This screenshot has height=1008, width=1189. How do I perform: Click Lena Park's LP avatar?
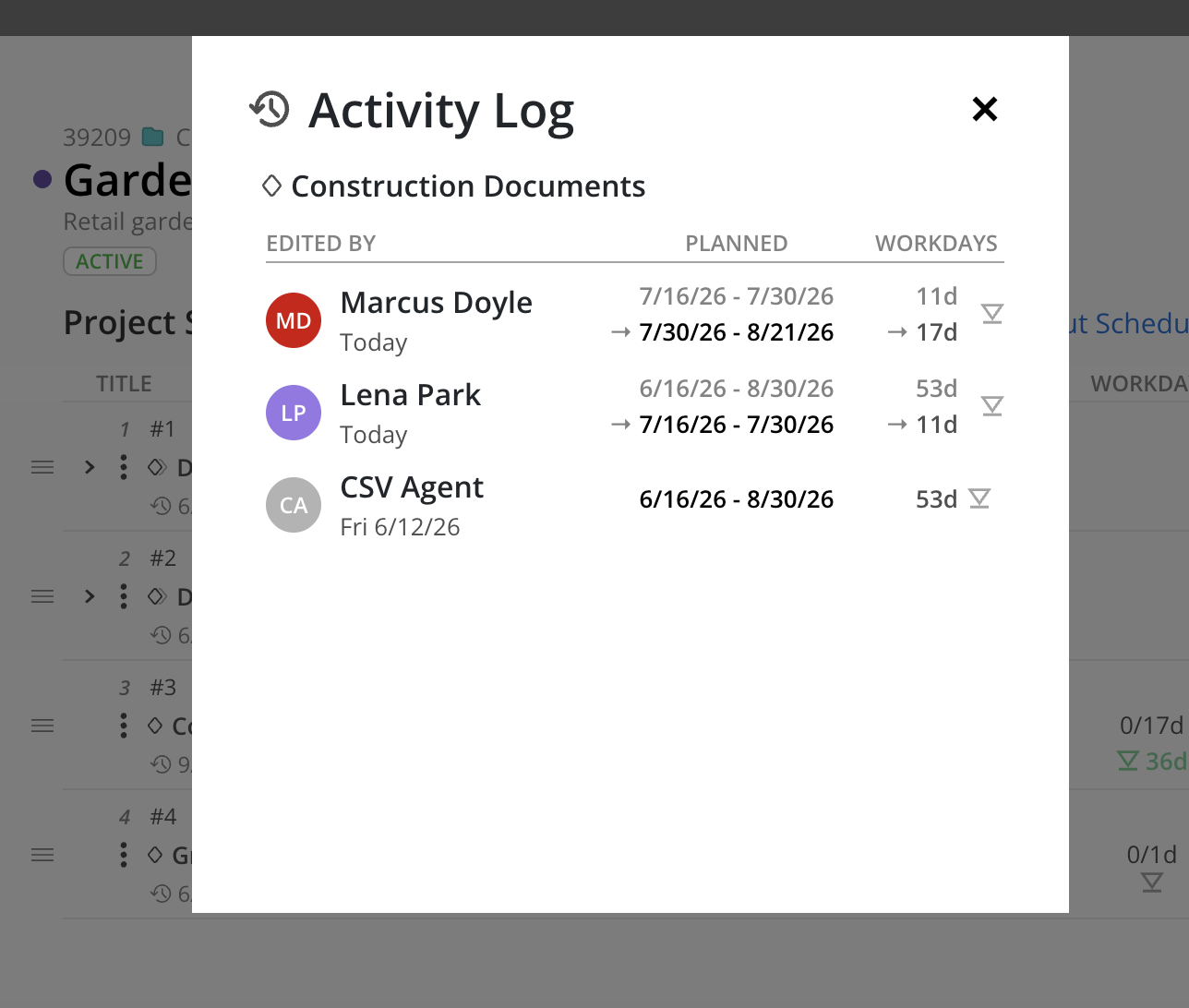click(x=294, y=413)
